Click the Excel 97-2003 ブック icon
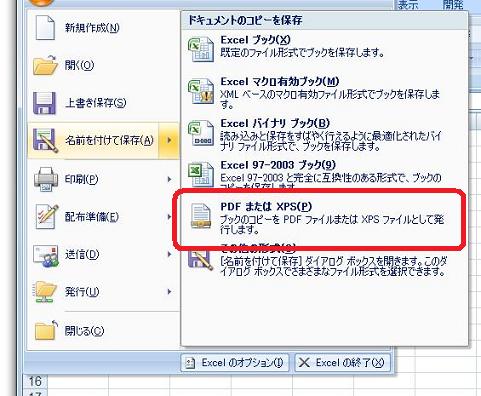481x396 pixels. (201, 174)
